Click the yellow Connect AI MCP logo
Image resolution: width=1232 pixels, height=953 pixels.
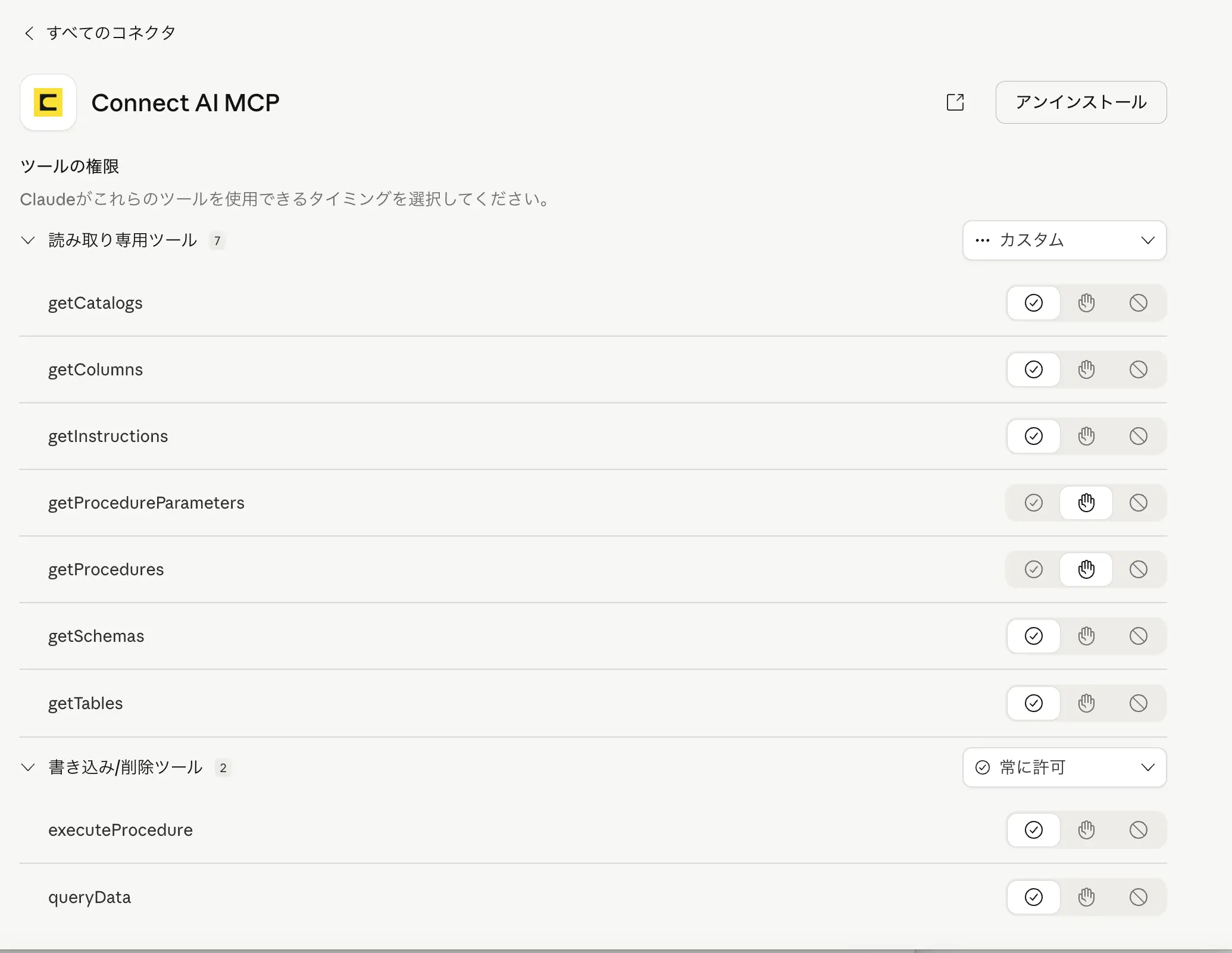pos(48,102)
